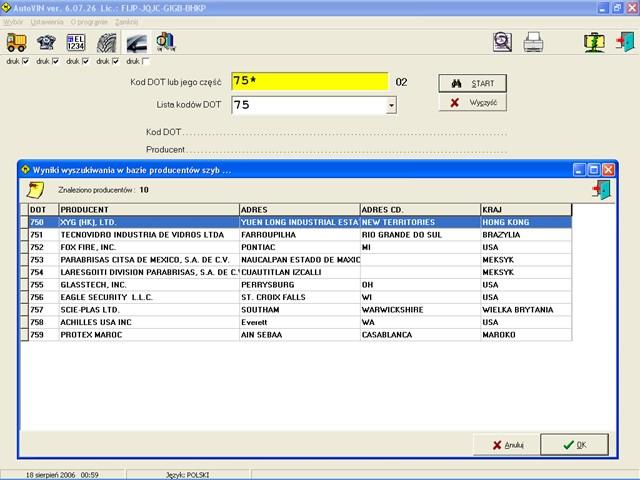This screenshot has width=640, height=480.
Task: Enable druk checkbox under car glass icon
Action: (x=146, y=61)
